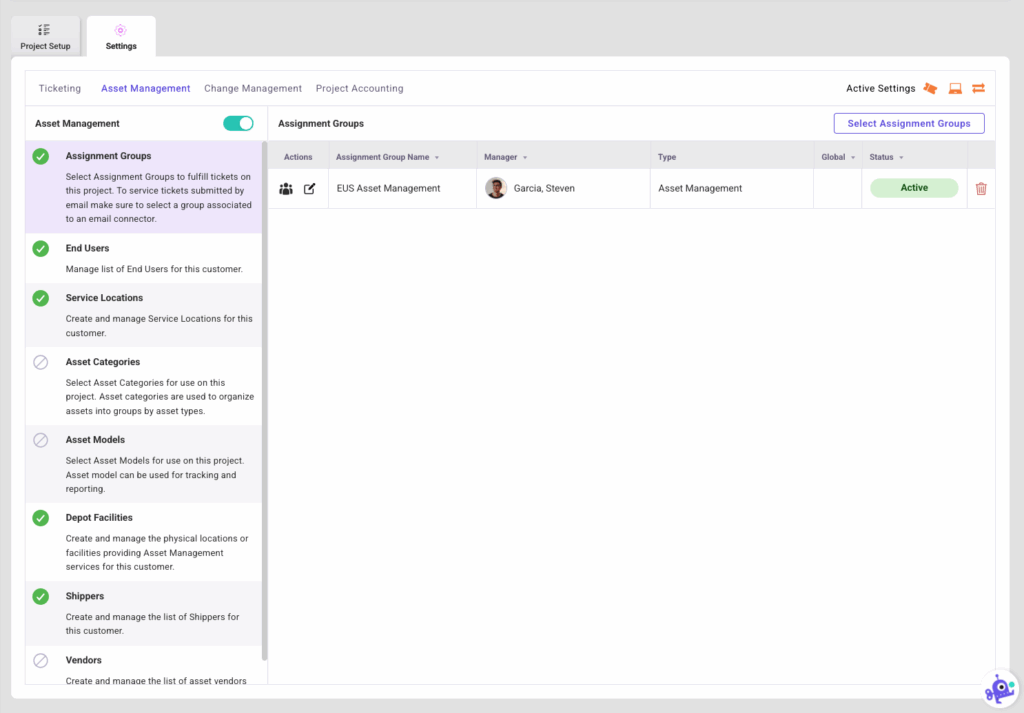Click the disabled circle icon beside Asset Categories
This screenshot has width=1024, height=713.
41,363
